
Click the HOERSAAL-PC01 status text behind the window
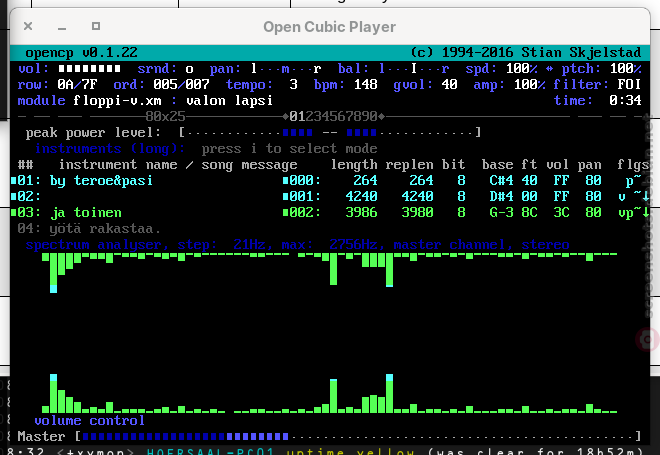[x=210, y=451]
